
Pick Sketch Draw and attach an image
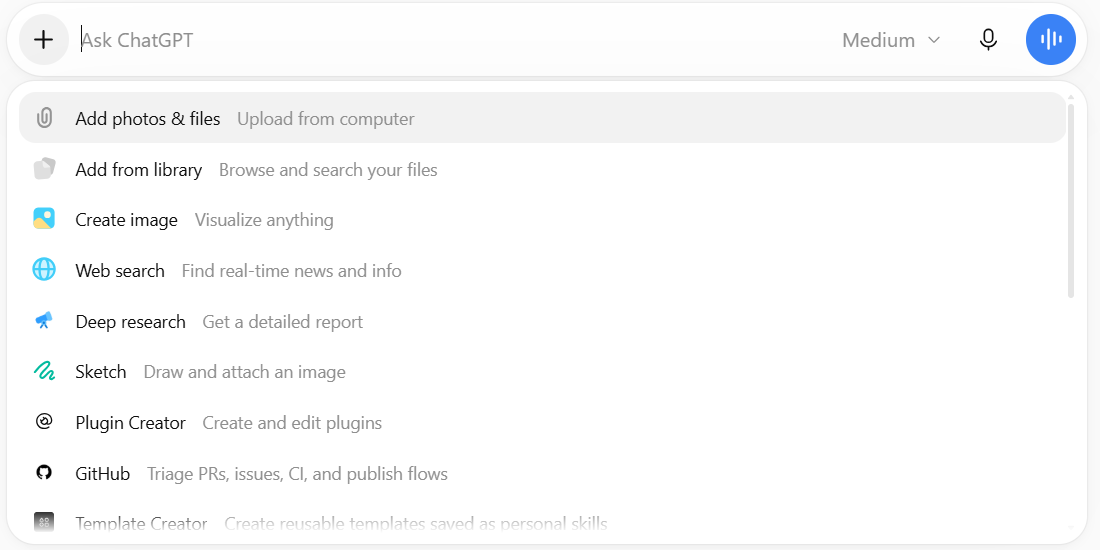pos(542,371)
